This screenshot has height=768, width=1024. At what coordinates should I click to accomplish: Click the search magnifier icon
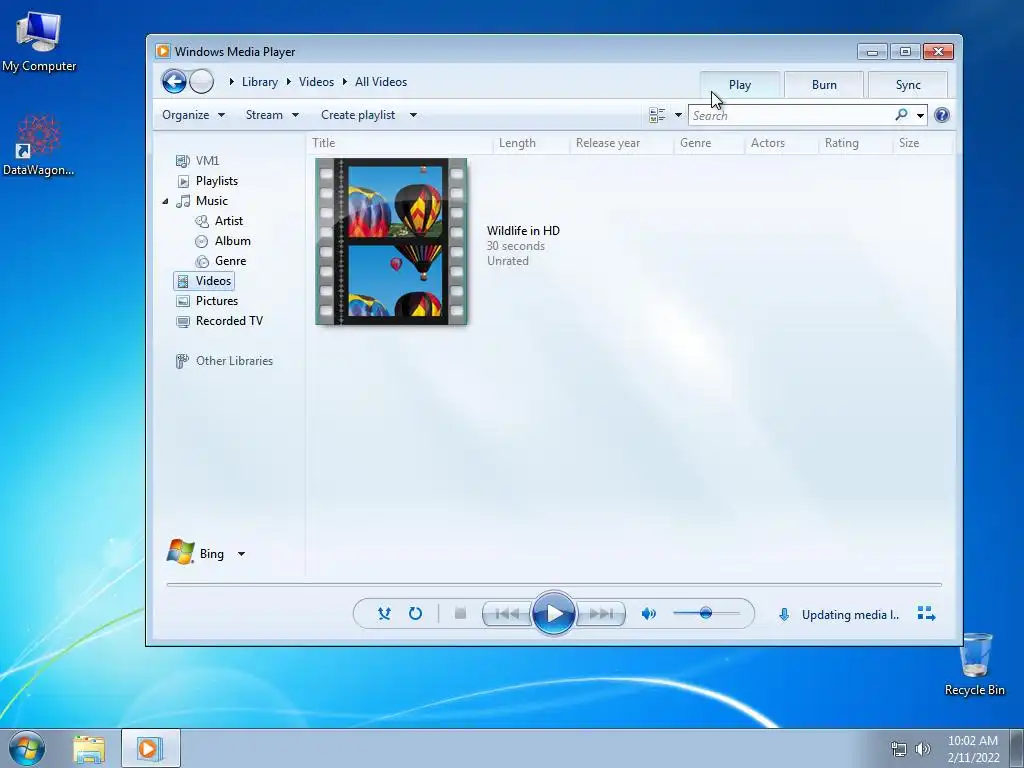[x=901, y=115]
